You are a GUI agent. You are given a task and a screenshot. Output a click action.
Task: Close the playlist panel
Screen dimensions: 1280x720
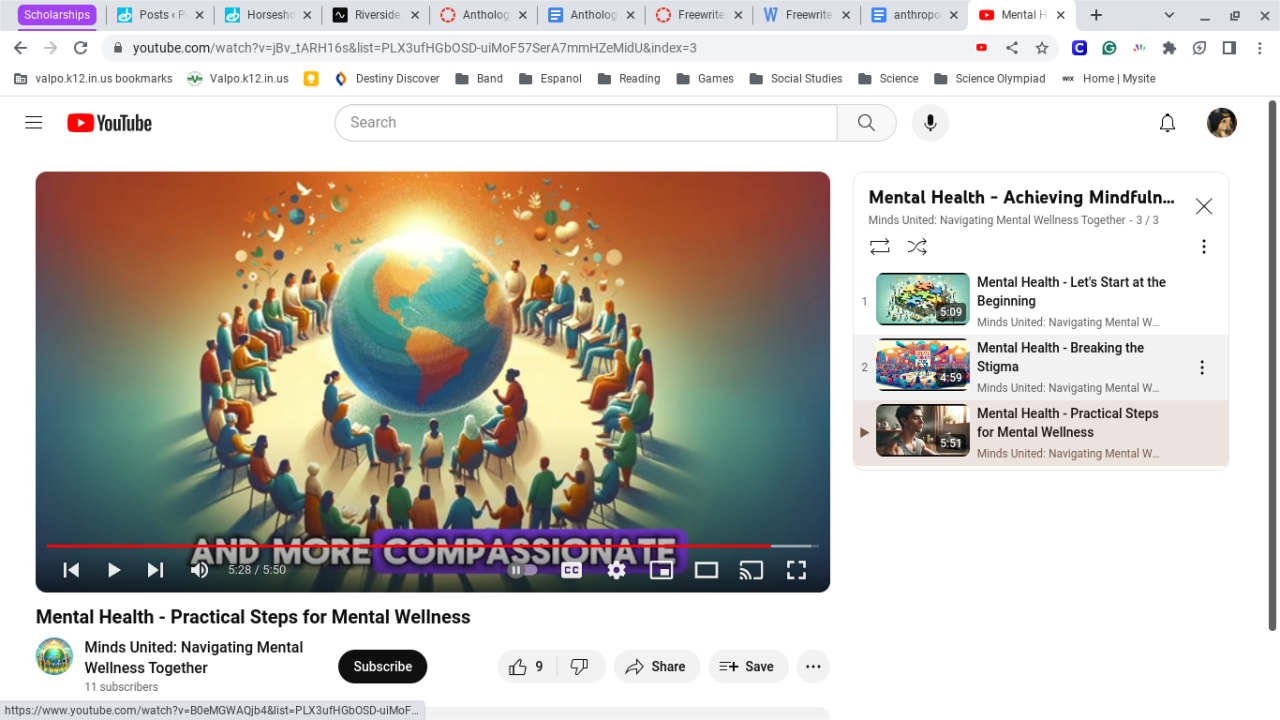tap(1204, 206)
